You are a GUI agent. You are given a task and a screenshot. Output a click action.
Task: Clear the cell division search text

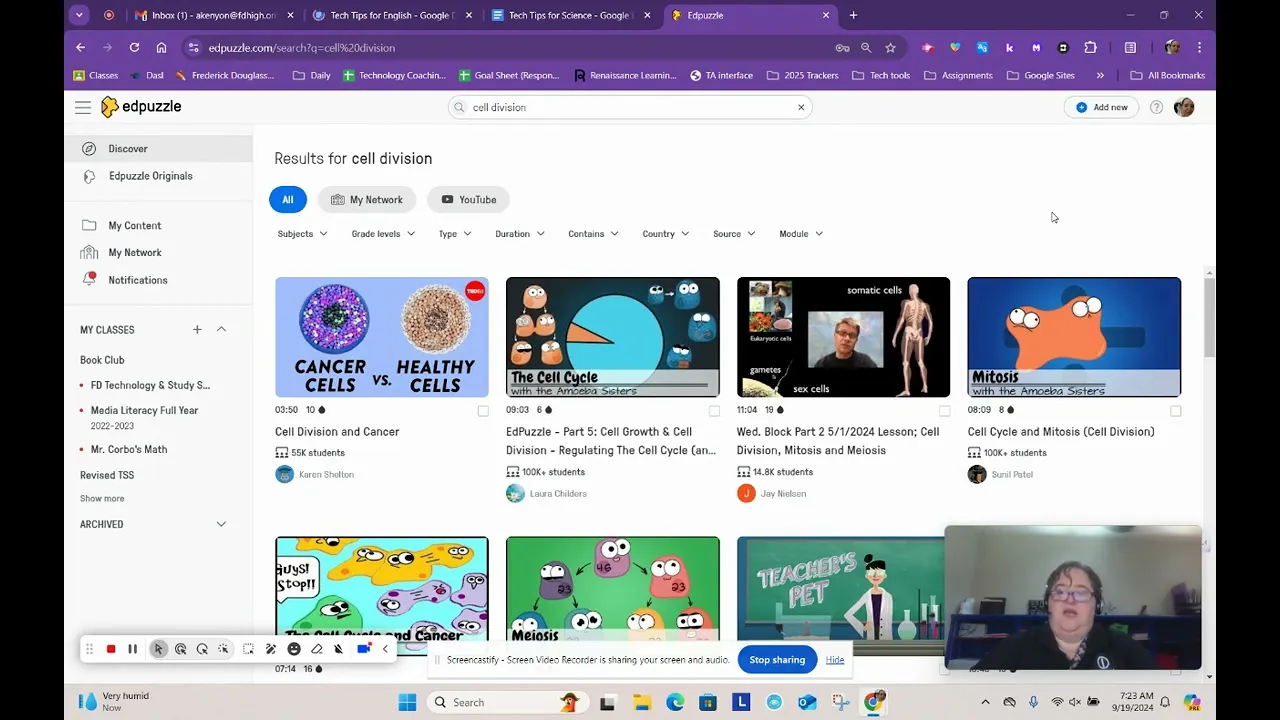pyautogui.click(x=800, y=107)
